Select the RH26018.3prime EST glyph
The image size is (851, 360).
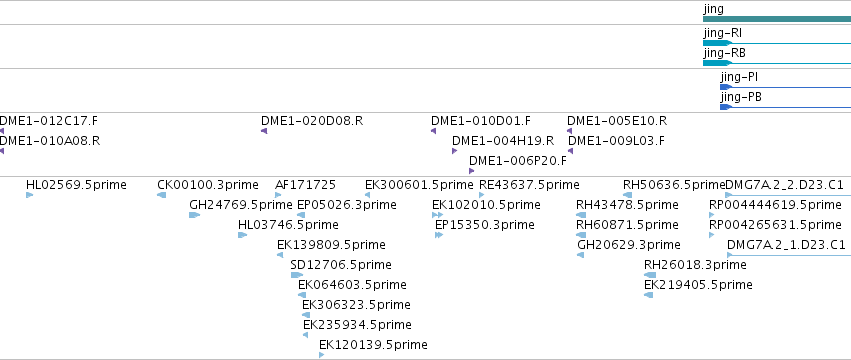point(650,275)
